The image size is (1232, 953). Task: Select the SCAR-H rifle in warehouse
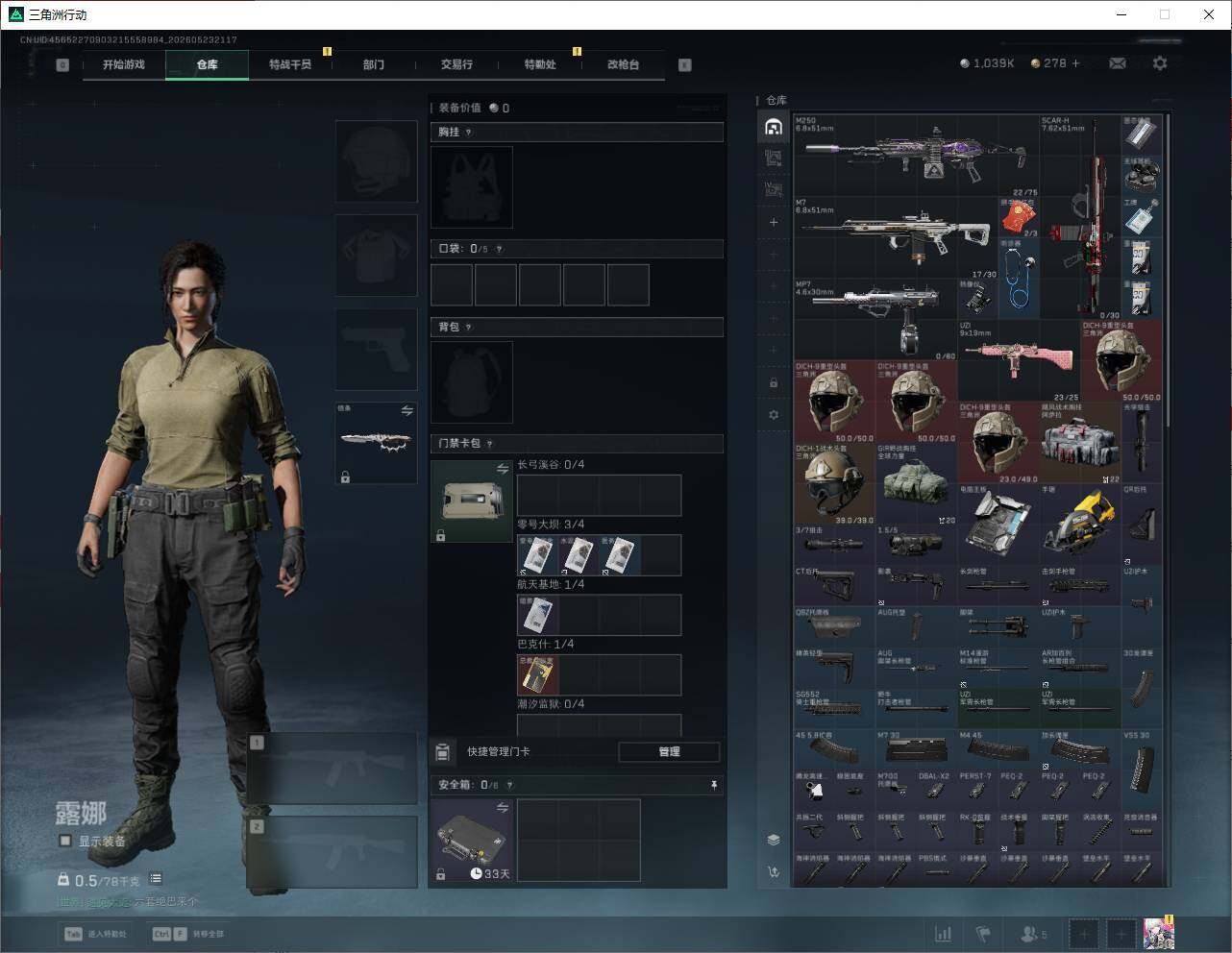[x=1081, y=216]
